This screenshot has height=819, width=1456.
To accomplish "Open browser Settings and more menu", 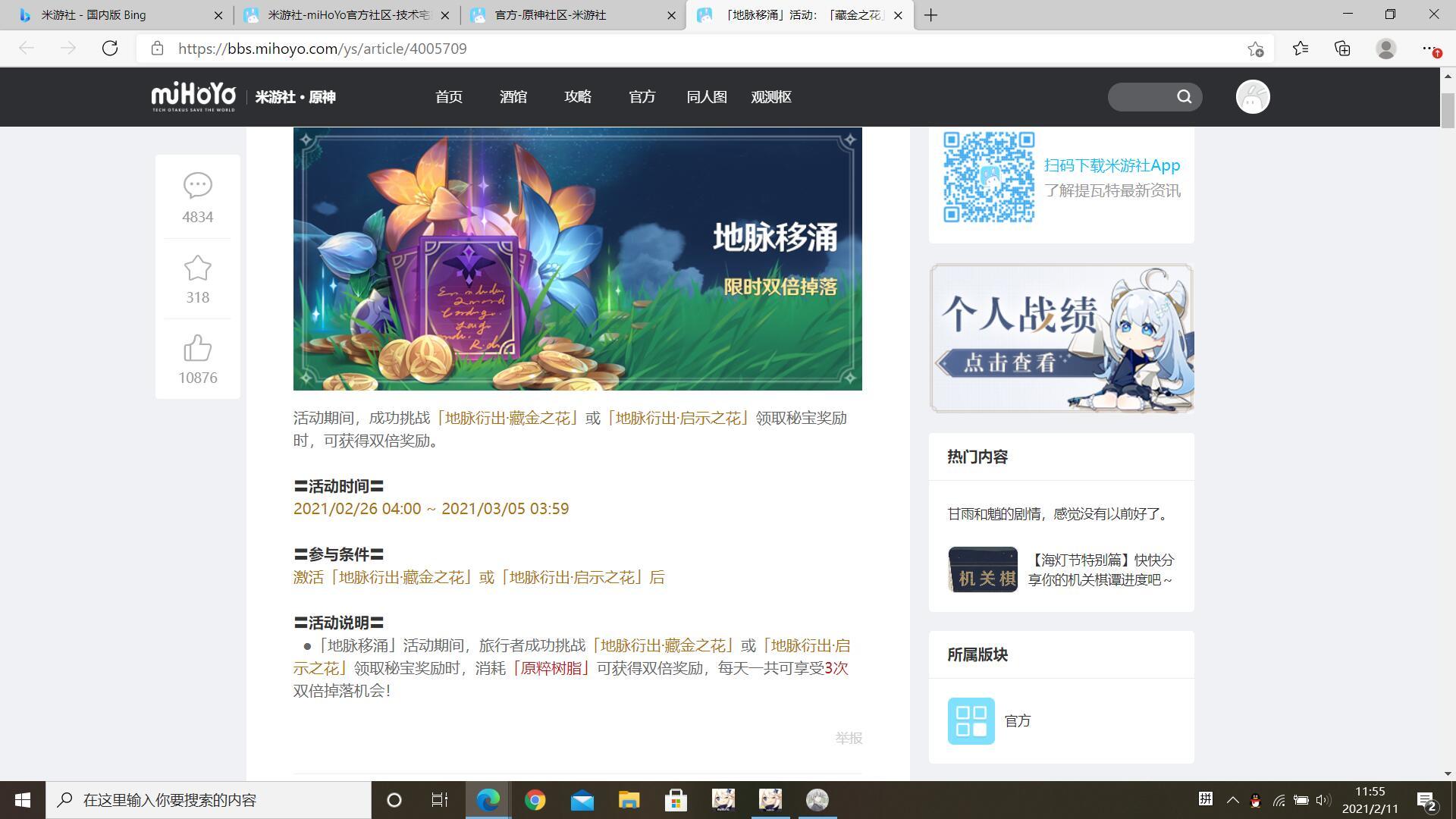I will pyautogui.click(x=1429, y=49).
